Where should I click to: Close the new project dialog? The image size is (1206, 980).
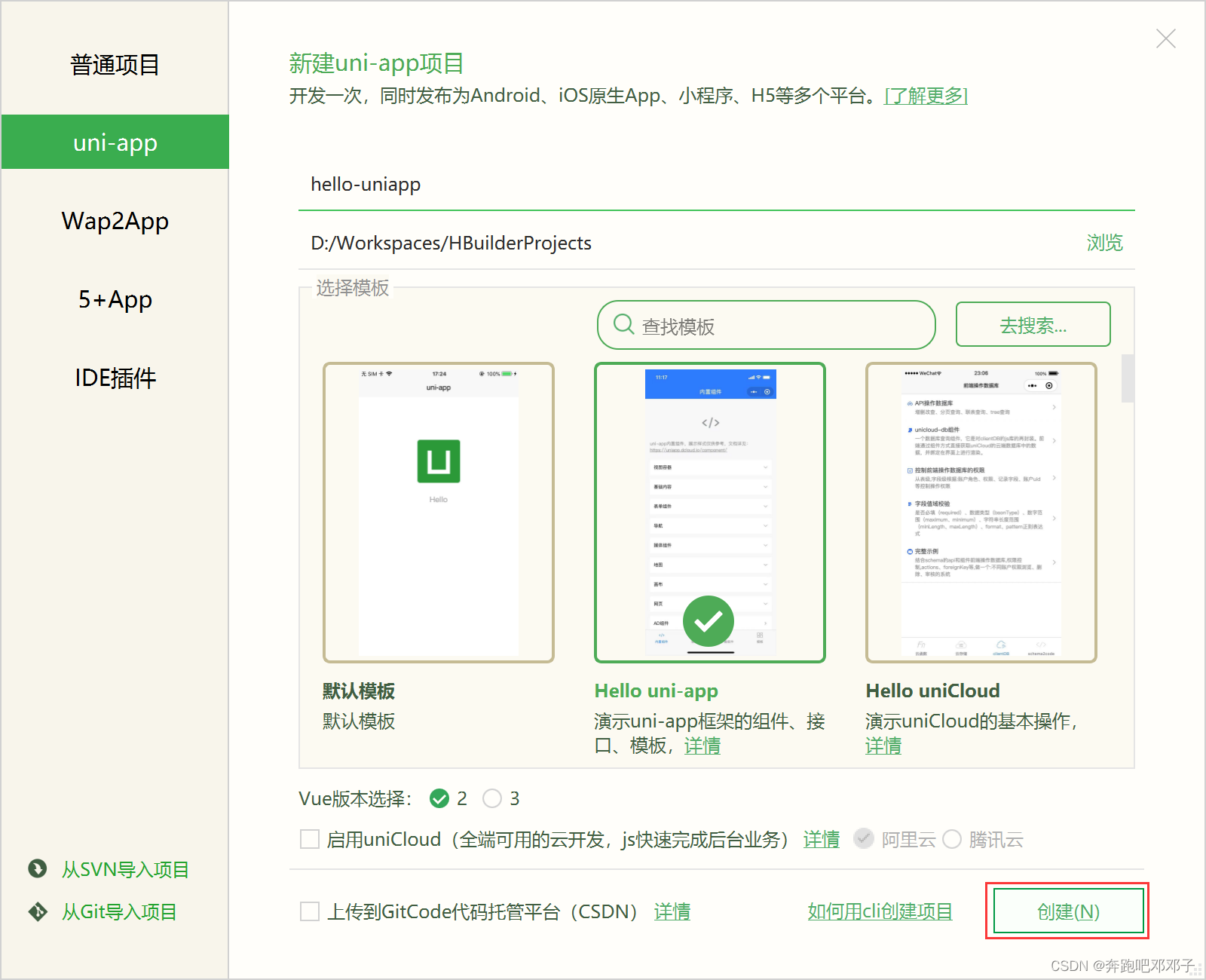pos(1165,38)
